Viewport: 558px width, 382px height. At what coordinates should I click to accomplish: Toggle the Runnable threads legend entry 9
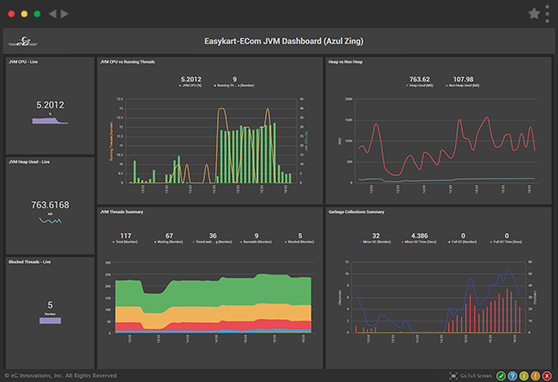tap(256, 238)
